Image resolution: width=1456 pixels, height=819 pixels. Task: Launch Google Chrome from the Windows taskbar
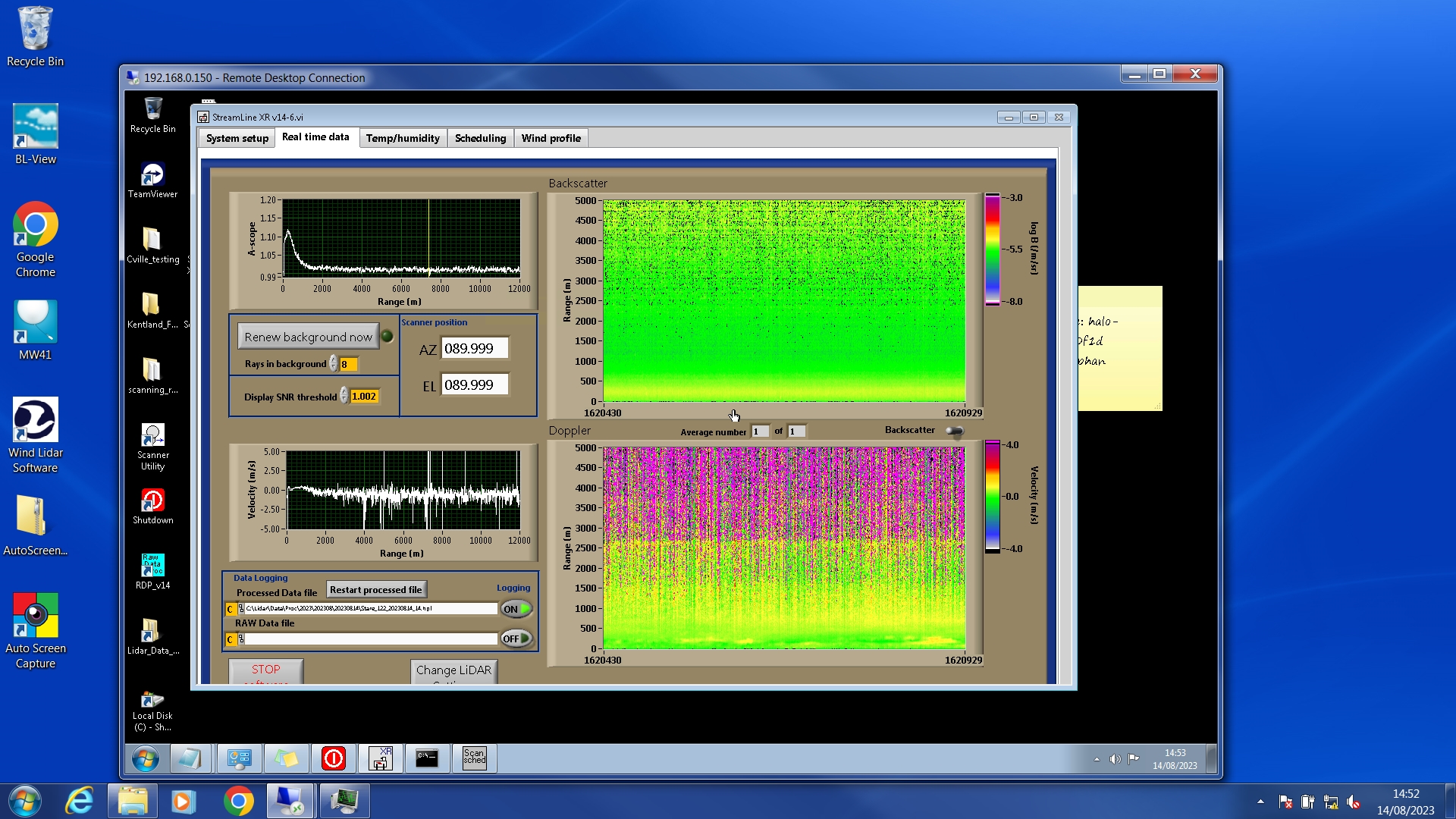(x=238, y=801)
